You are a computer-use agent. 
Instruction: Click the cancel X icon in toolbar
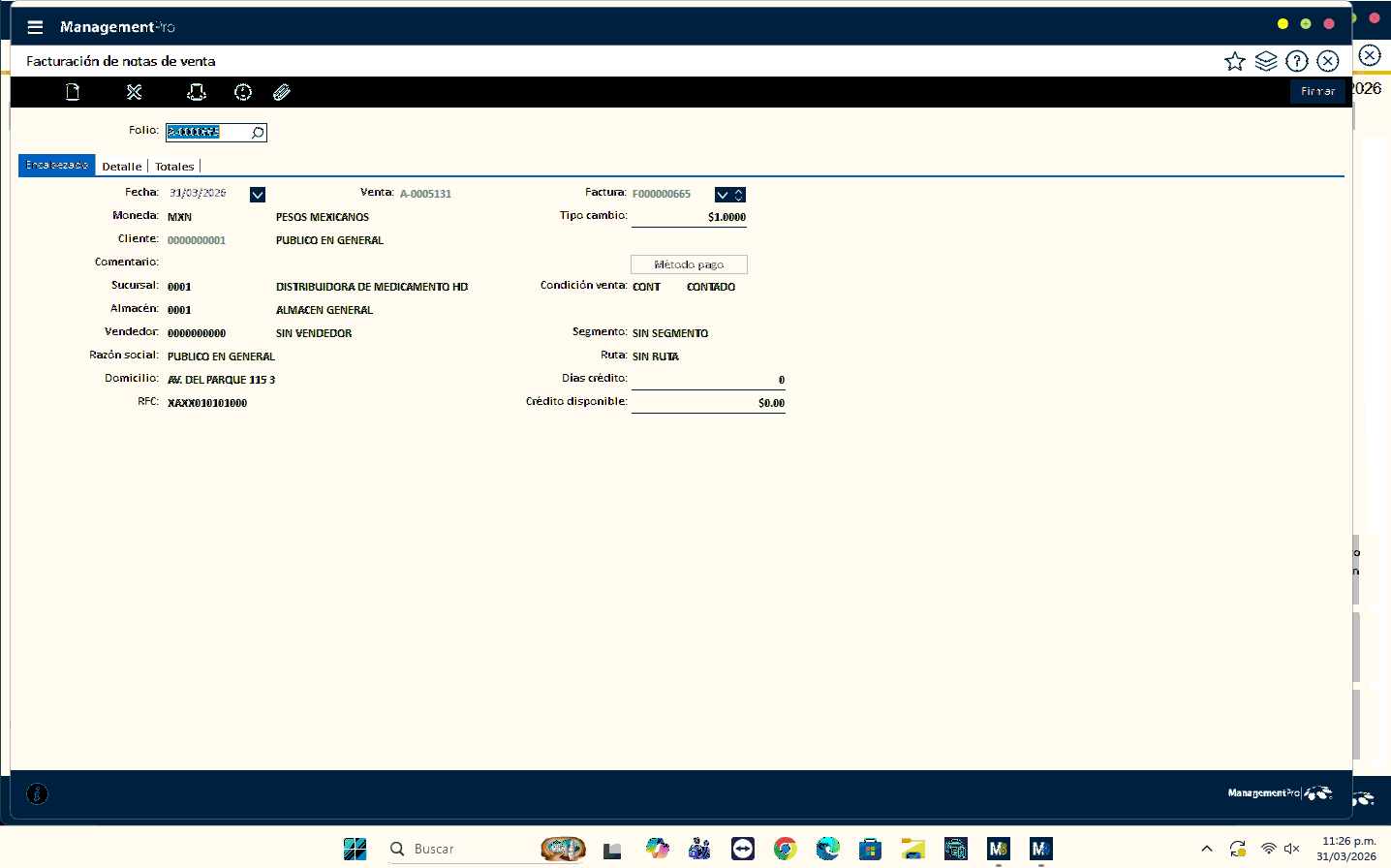click(x=135, y=92)
